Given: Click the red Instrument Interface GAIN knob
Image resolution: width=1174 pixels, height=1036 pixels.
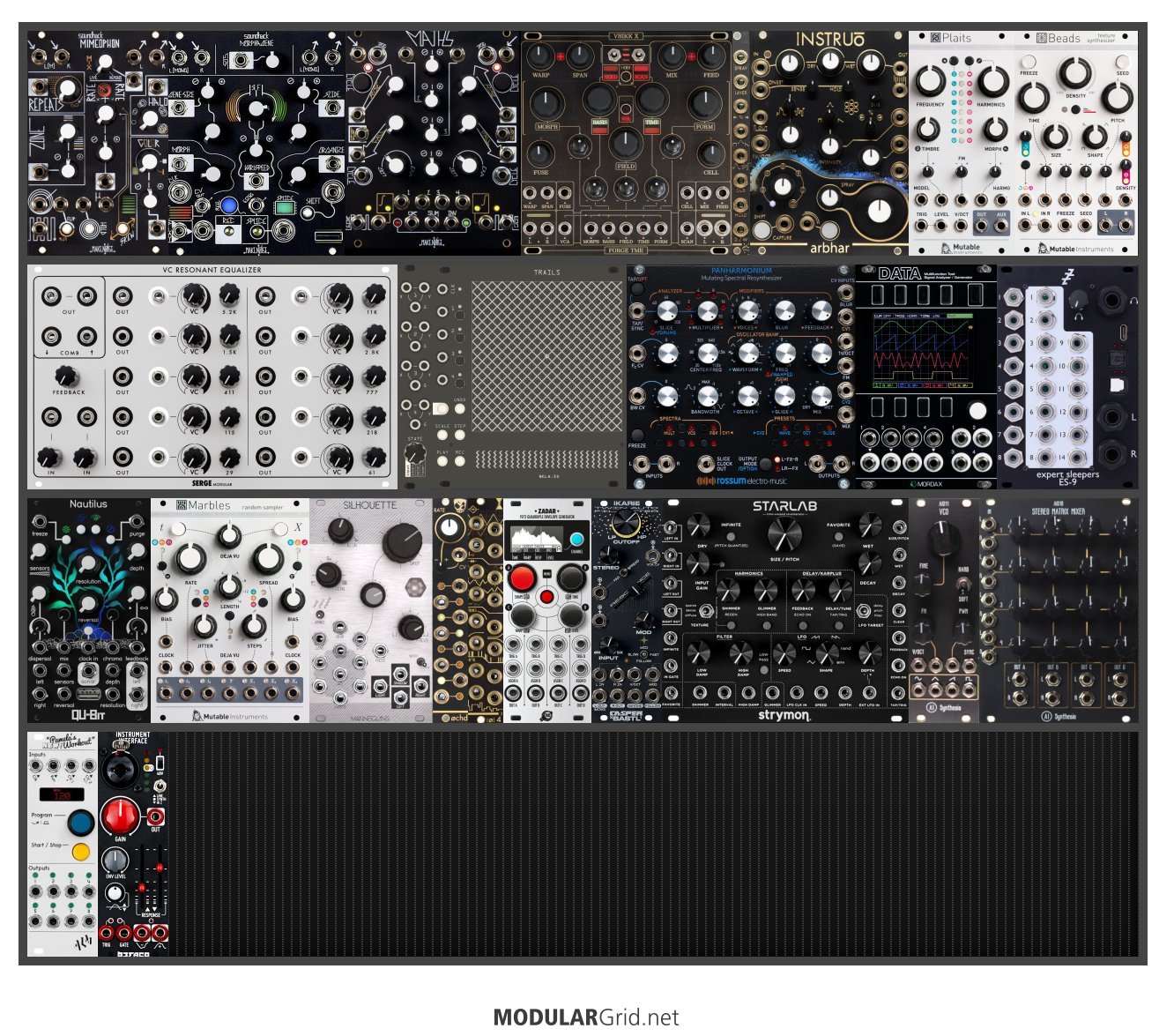Looking at the screenshot, I should (x=120, y=816).
